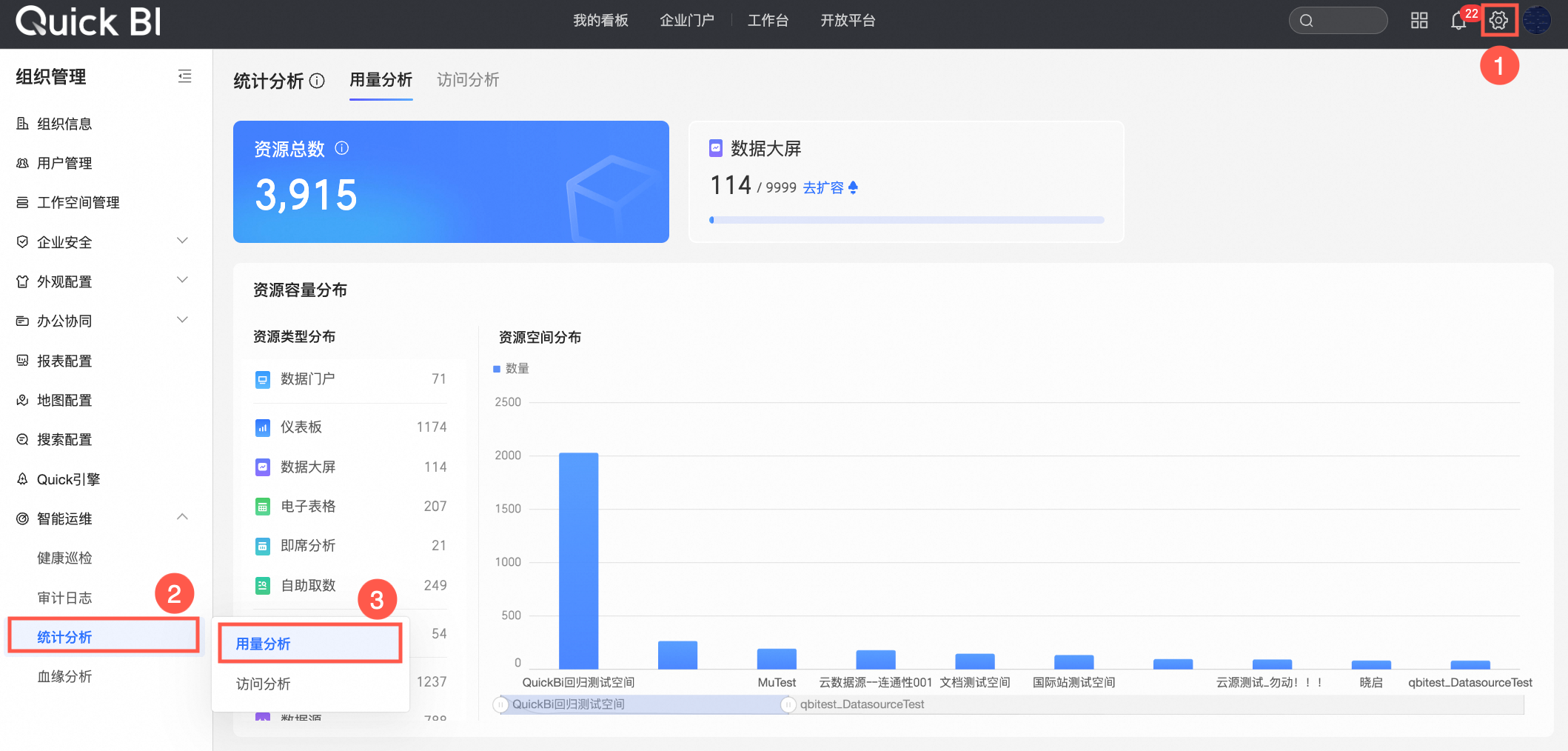Collapse the 组织管理 sidebar
The width and height of the screenshot is (1568, 751).
[184, 76]
